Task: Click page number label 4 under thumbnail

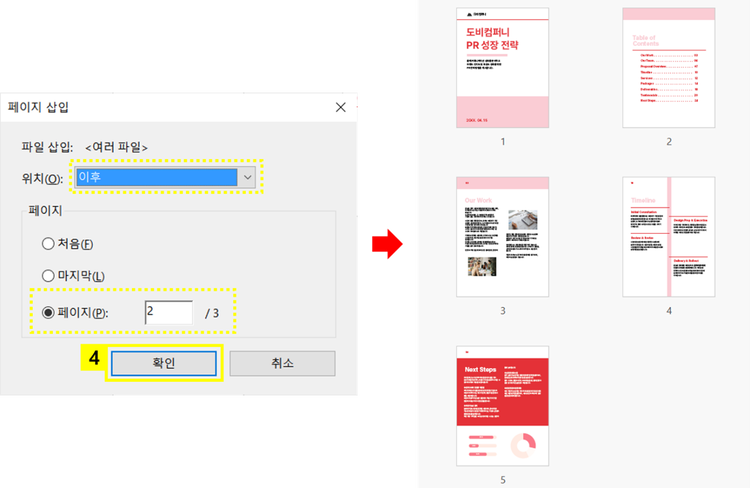Action: tap(669, 311)
